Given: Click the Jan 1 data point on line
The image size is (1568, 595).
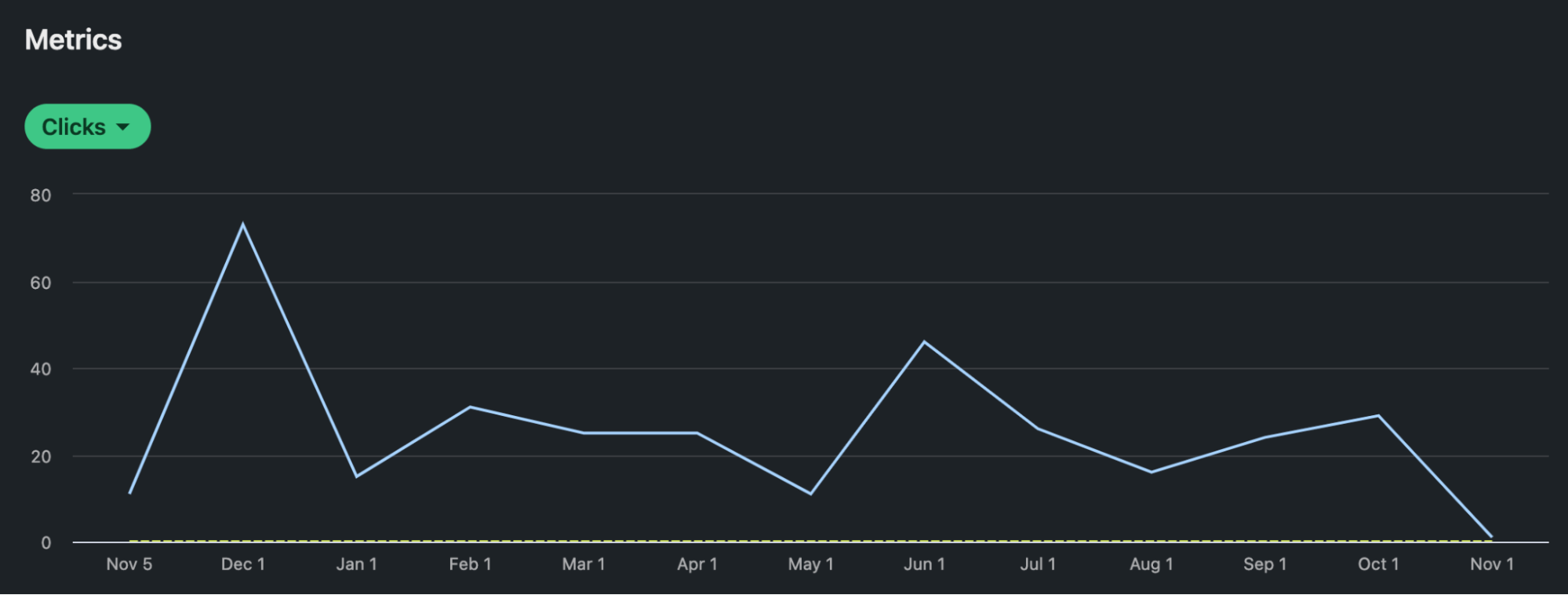Looking at the screenshot, I should (356, 476).
